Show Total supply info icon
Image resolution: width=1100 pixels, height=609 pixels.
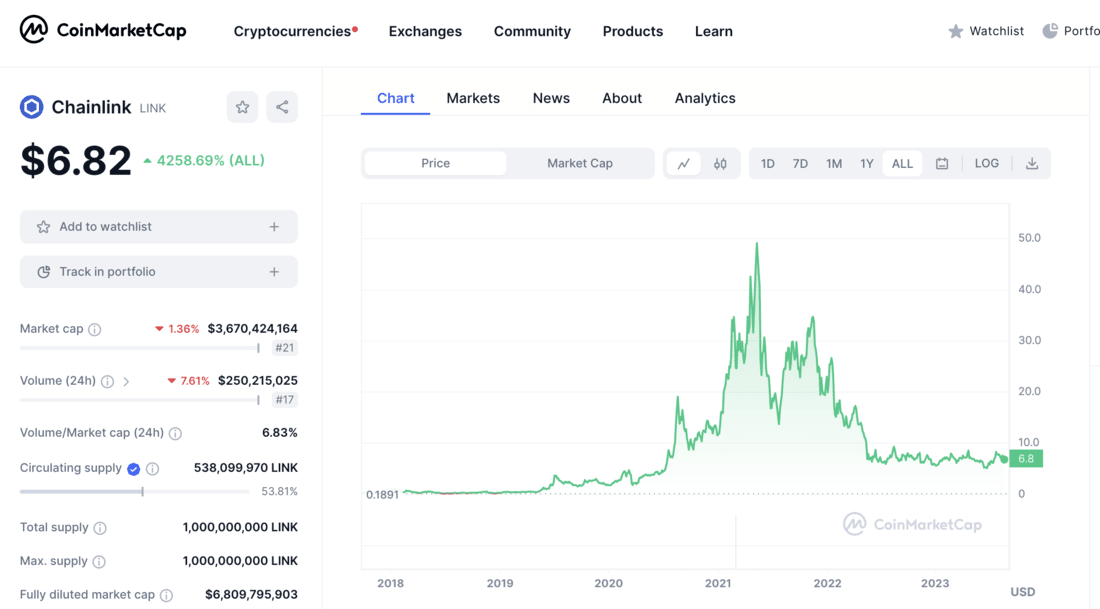tap(100, 528)
